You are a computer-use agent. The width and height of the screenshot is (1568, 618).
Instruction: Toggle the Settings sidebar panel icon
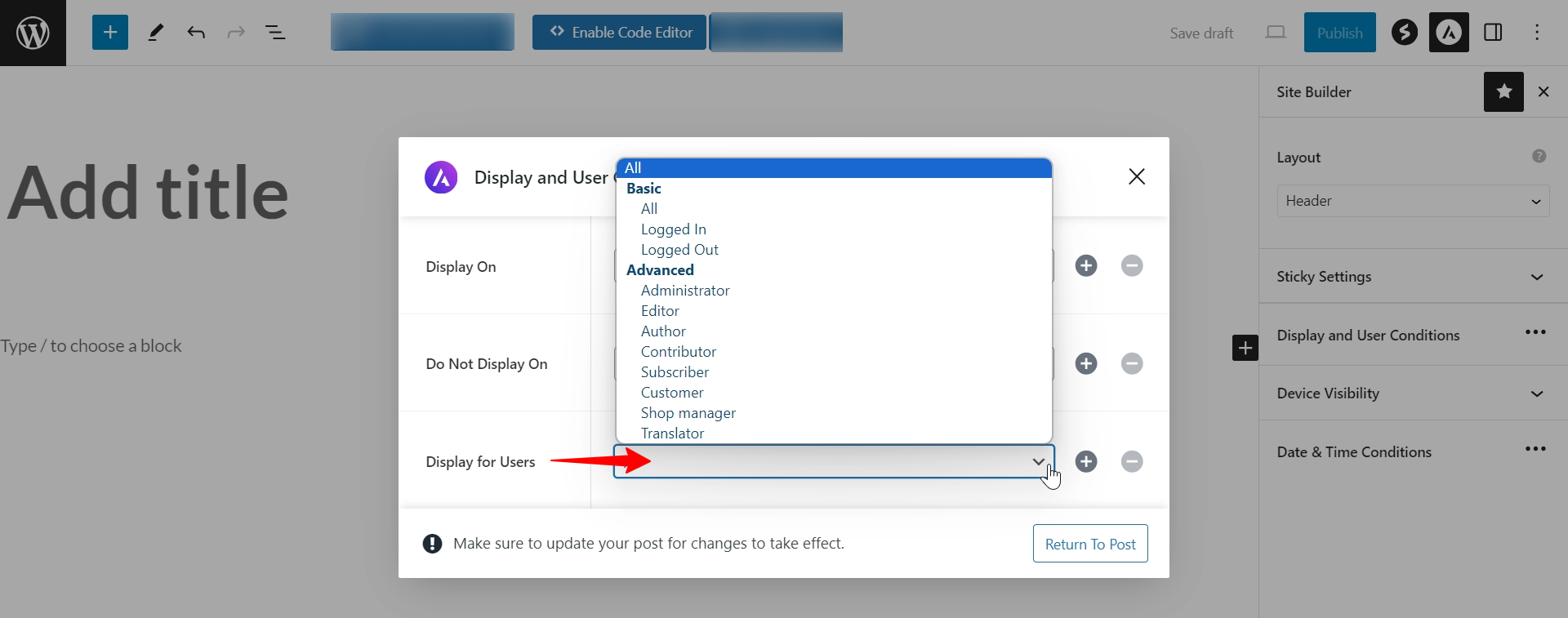pos(1493,33)
